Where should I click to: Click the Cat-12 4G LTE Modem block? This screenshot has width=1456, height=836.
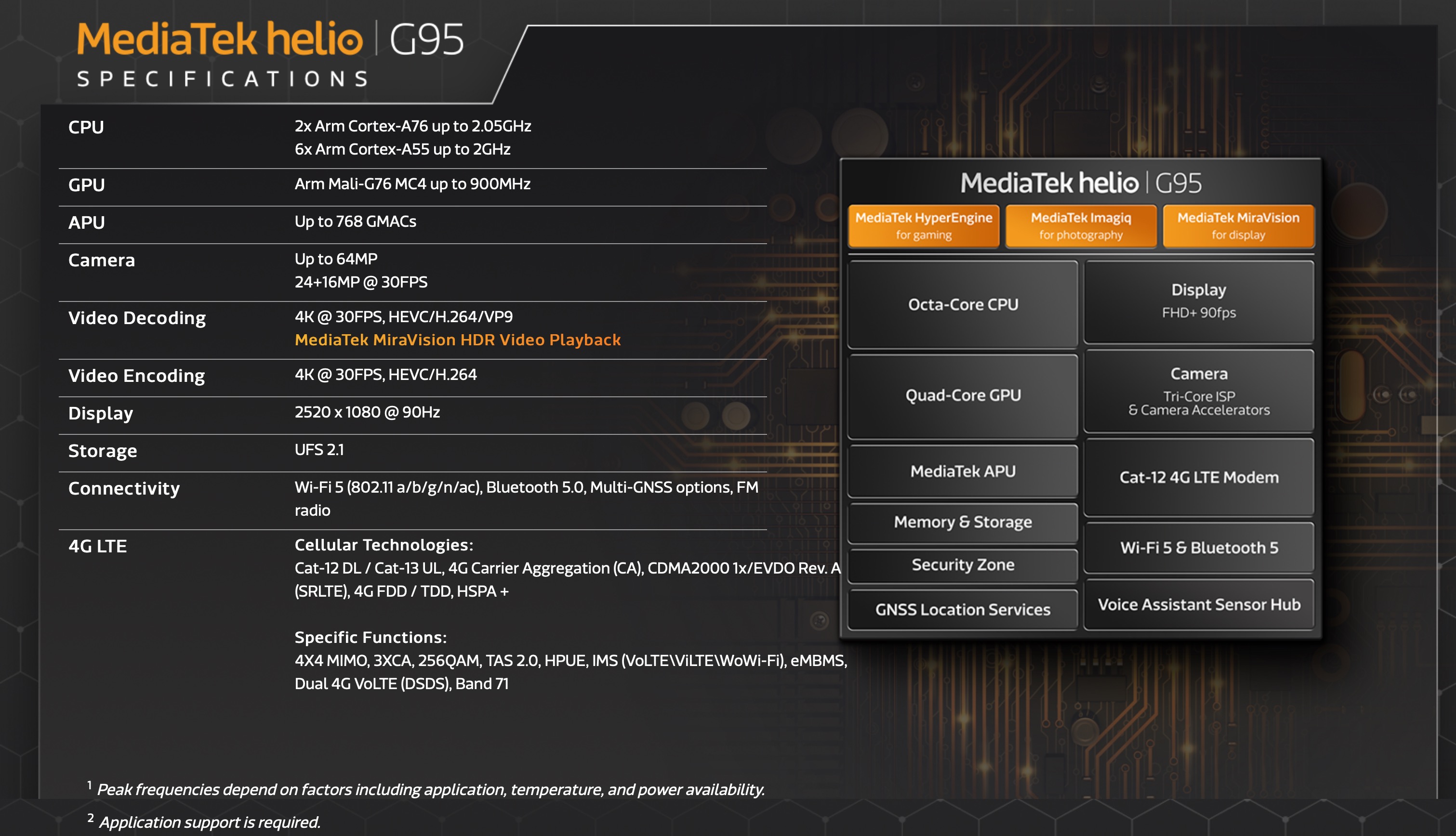coord(1199,477)
